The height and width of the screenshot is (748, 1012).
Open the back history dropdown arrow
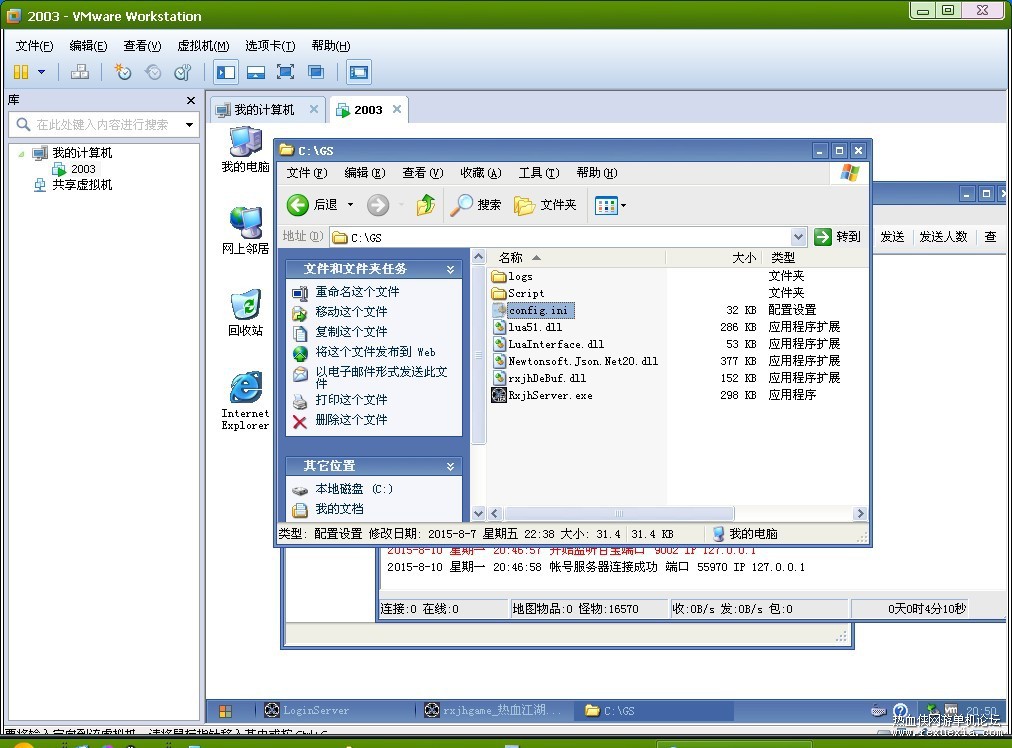pyautogui.click(x=350, y=205)
